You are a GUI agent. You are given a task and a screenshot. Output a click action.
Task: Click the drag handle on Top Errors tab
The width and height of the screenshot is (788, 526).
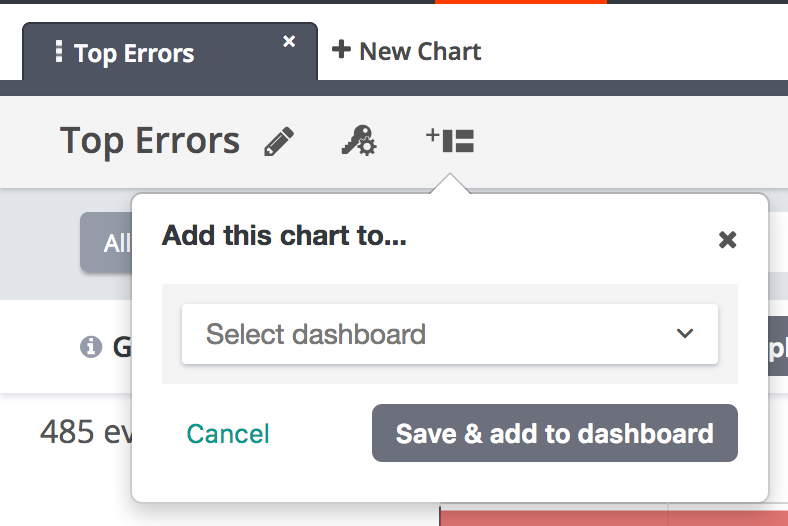coord(59,51)
